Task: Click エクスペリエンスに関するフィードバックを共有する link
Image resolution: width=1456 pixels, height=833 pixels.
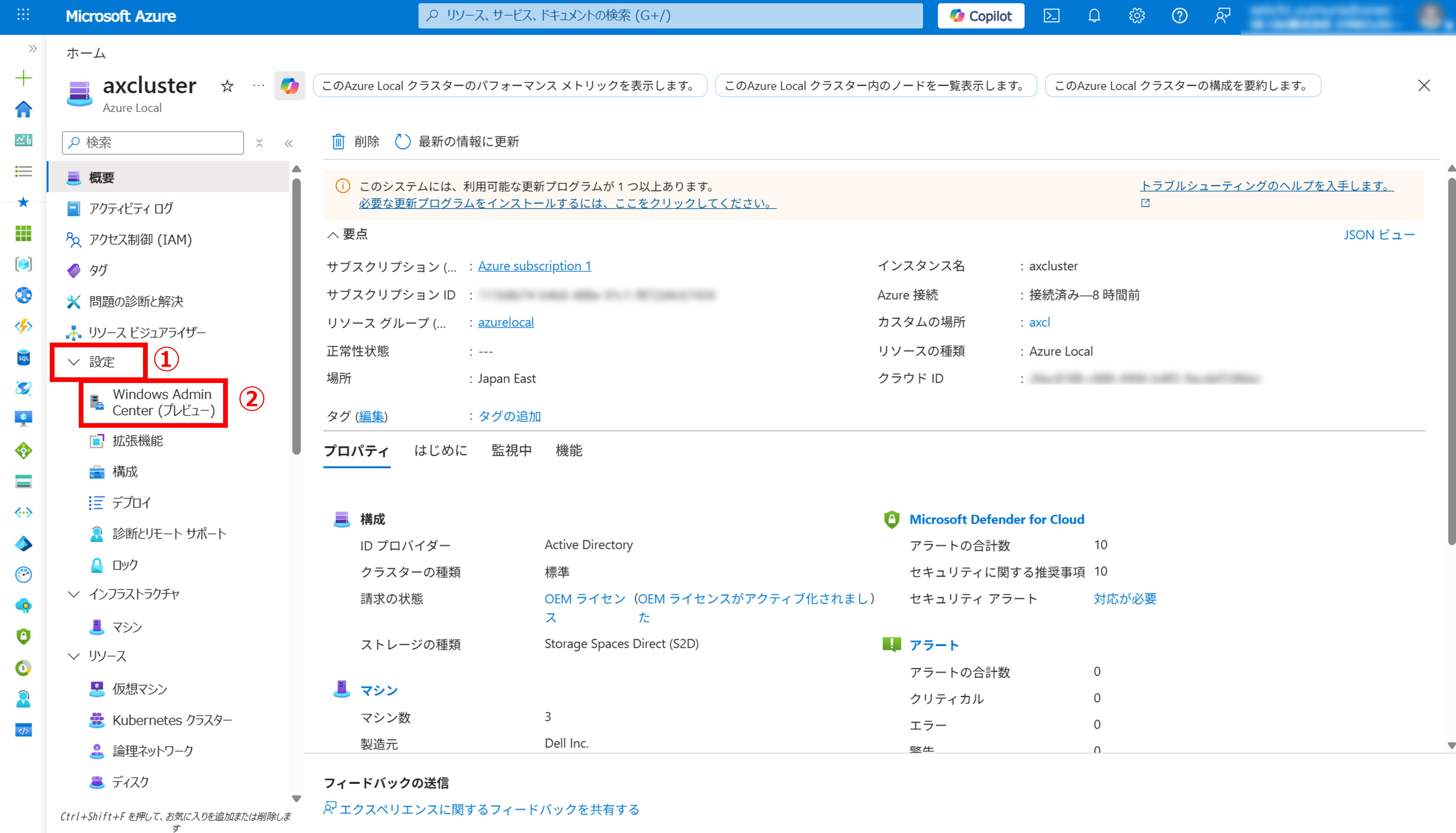Action: coord(489,809)
